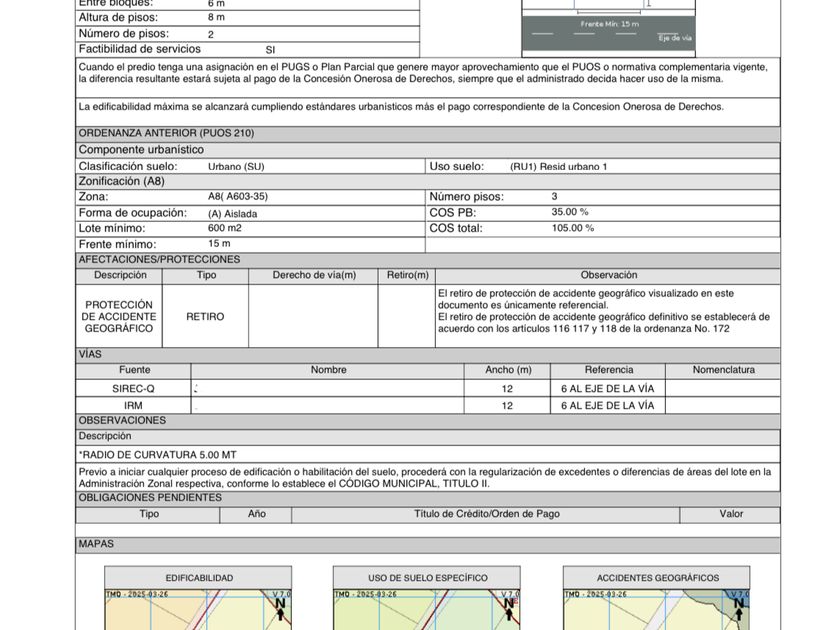The height and width of the screenshot is (630, 840).
Task: Click the 'Ancho (m)' column header
Action: [508, 370]
